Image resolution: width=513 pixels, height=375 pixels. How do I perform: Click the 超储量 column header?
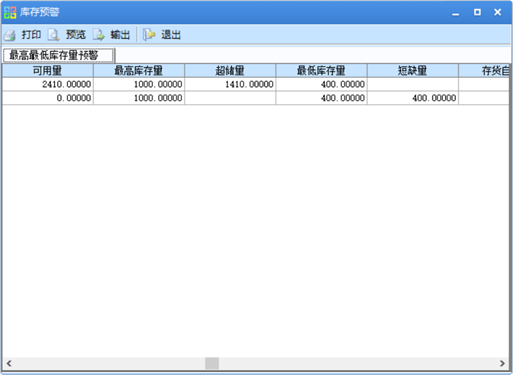click(230, 71)
